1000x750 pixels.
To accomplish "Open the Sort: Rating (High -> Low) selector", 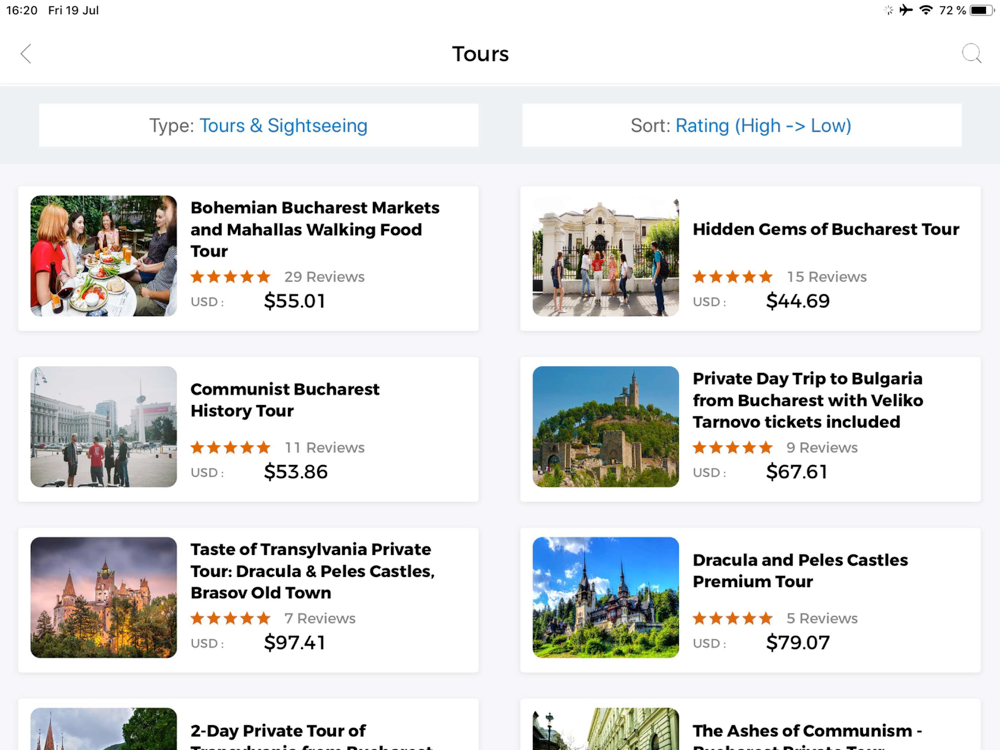I will coord(741,126).
